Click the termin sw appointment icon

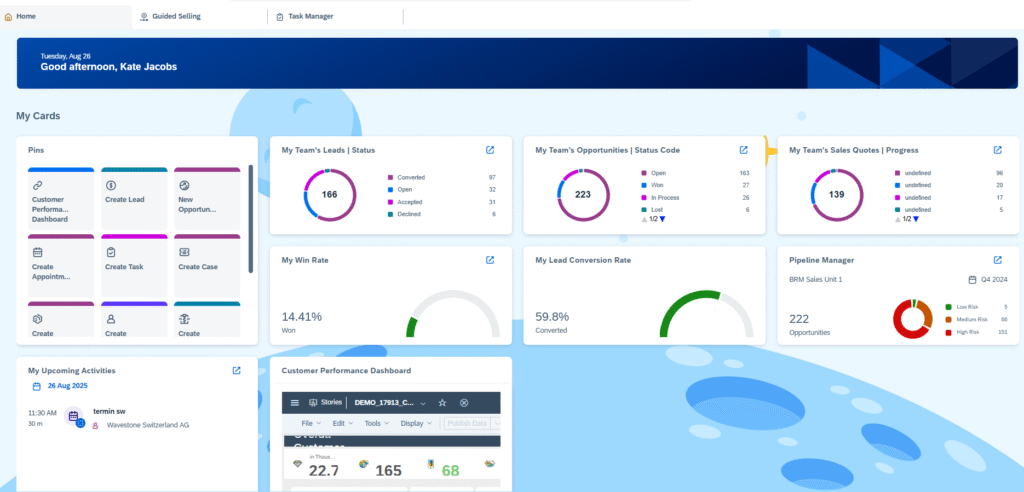pyautogui.click(x=74, y=417)
